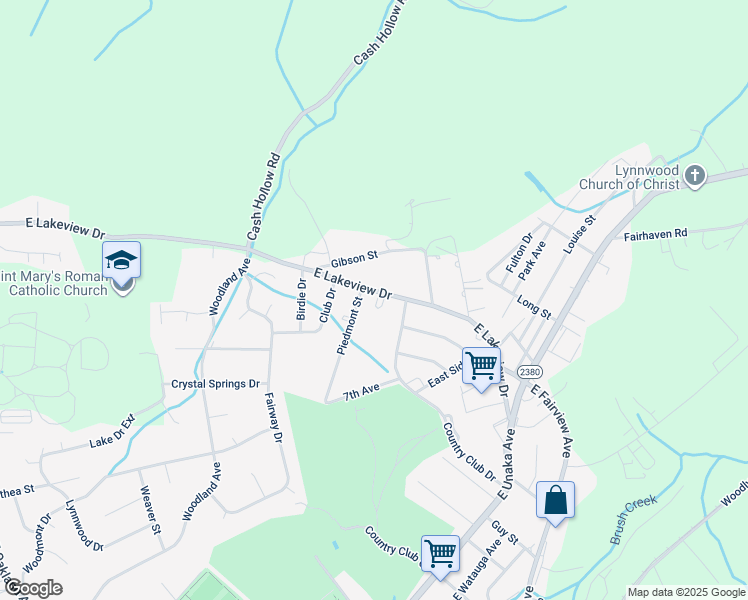The height and width of the screenshot is (600, 748).
Task: Click the Lynnwood Church of Christ label
Action: pos(630,177)
